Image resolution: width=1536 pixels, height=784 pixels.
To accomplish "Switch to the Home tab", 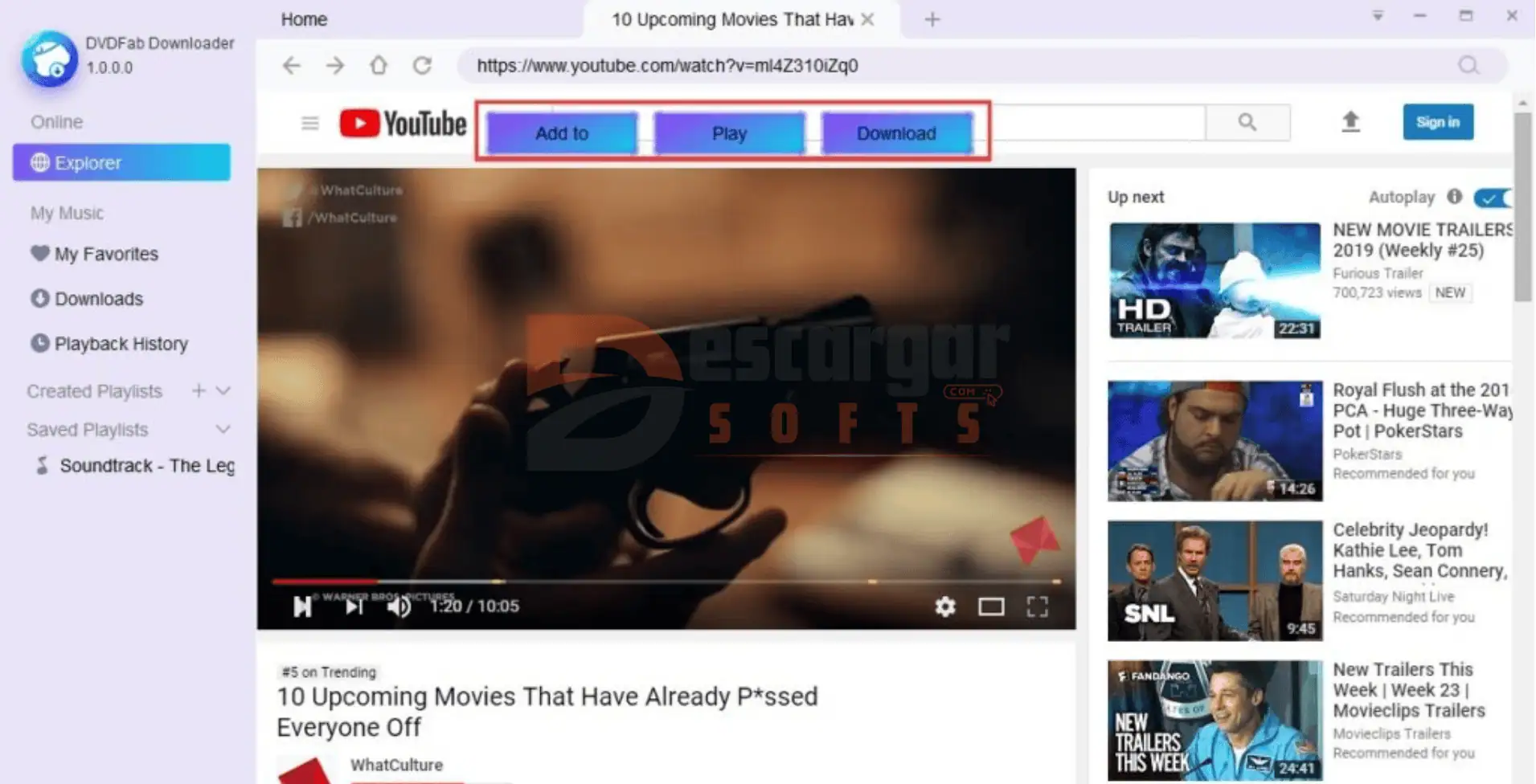I will point(304,19).
